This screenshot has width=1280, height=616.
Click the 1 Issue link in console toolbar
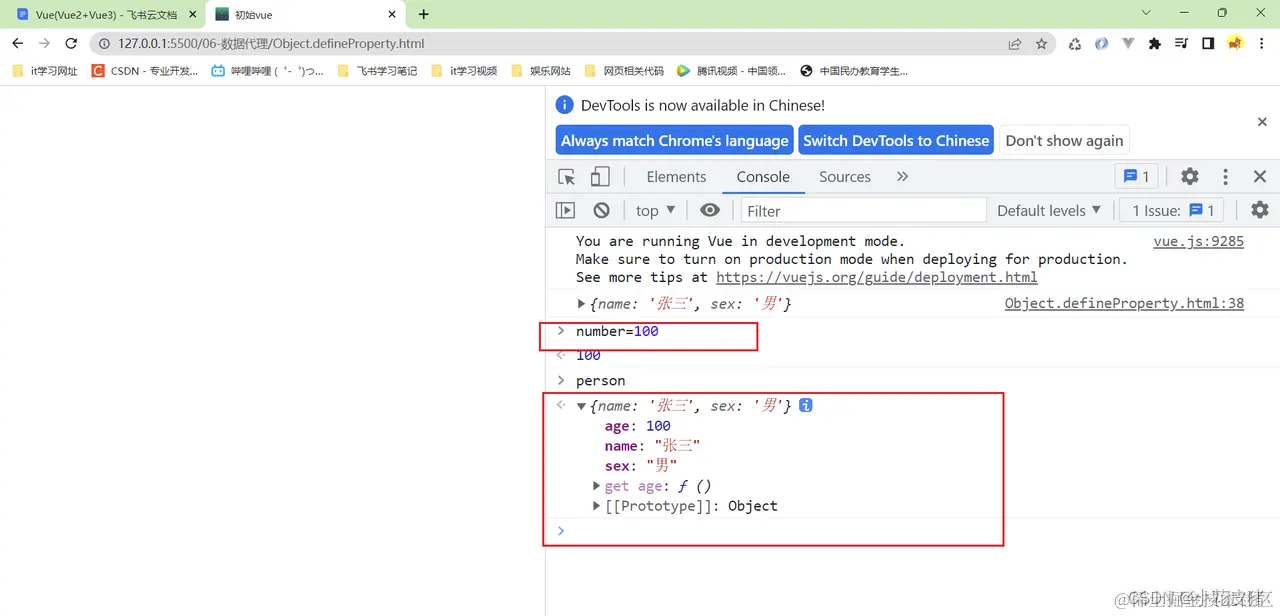pos(1173,210)
